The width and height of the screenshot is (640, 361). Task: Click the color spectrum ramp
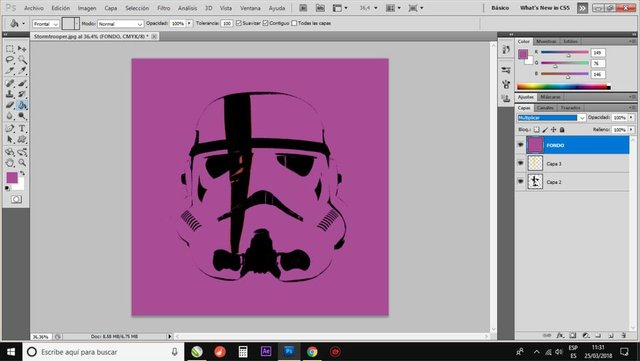tap(564, 87)
